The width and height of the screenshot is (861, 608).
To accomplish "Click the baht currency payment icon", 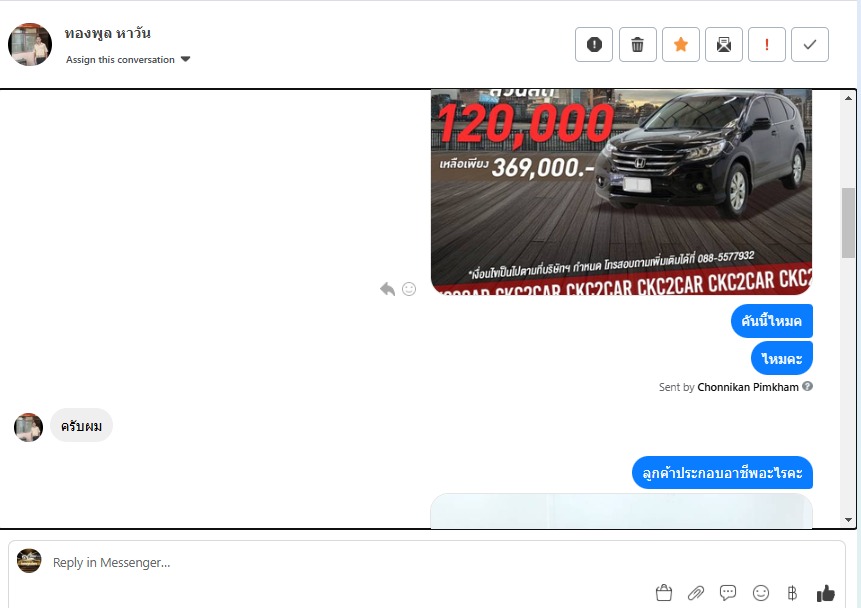I will [792, 593].
